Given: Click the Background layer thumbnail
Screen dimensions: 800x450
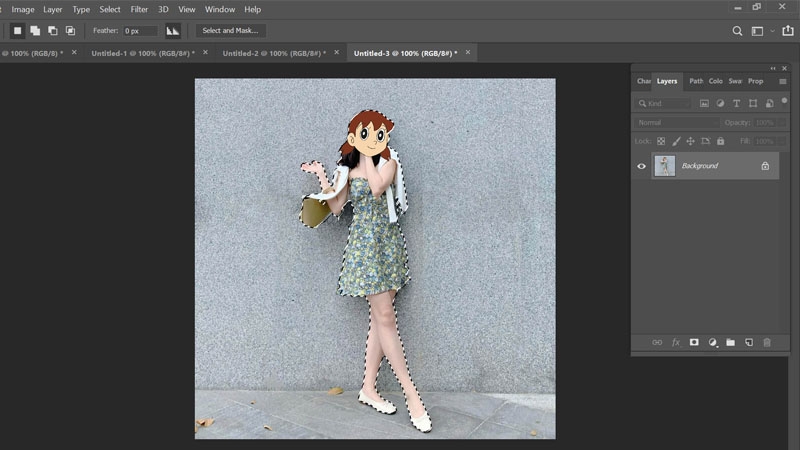Looking at the screenshot, I should [x=664, y=166].
